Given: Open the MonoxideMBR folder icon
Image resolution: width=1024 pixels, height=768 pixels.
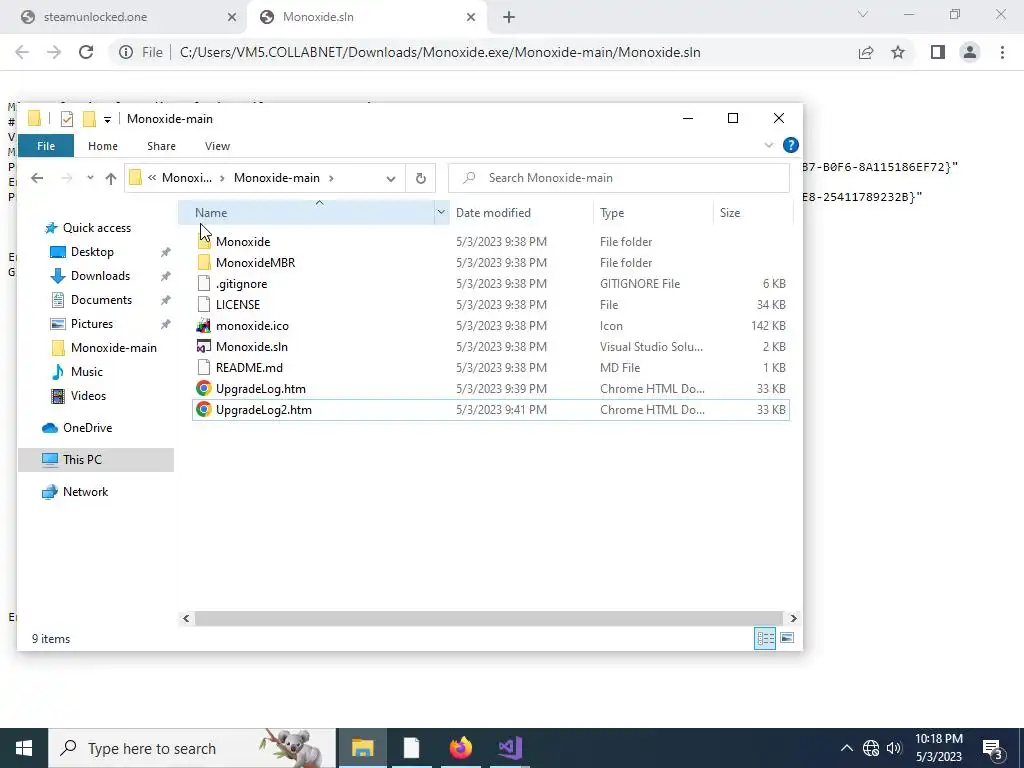Looking at the screenshot, I should 204,263.
